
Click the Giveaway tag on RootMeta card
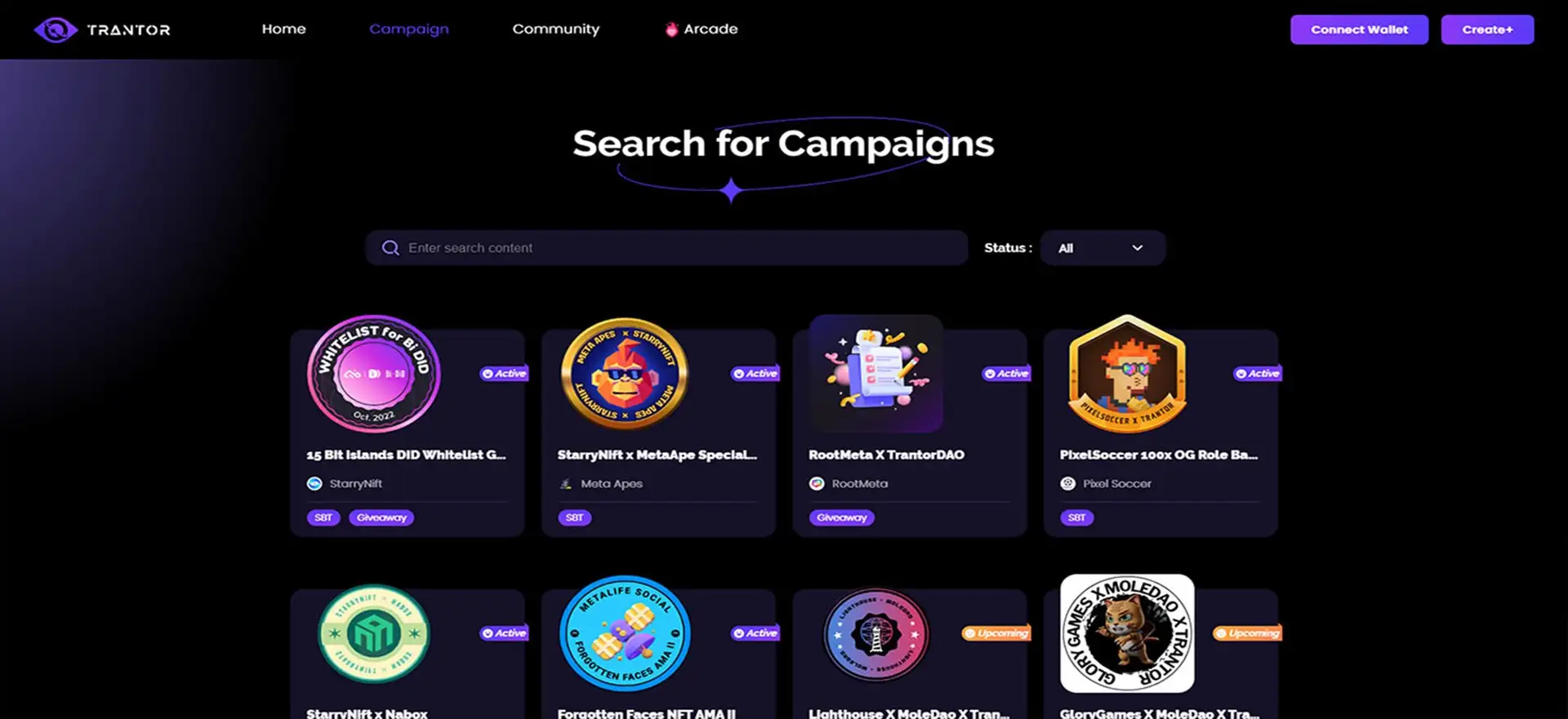[x=842, y=517]
